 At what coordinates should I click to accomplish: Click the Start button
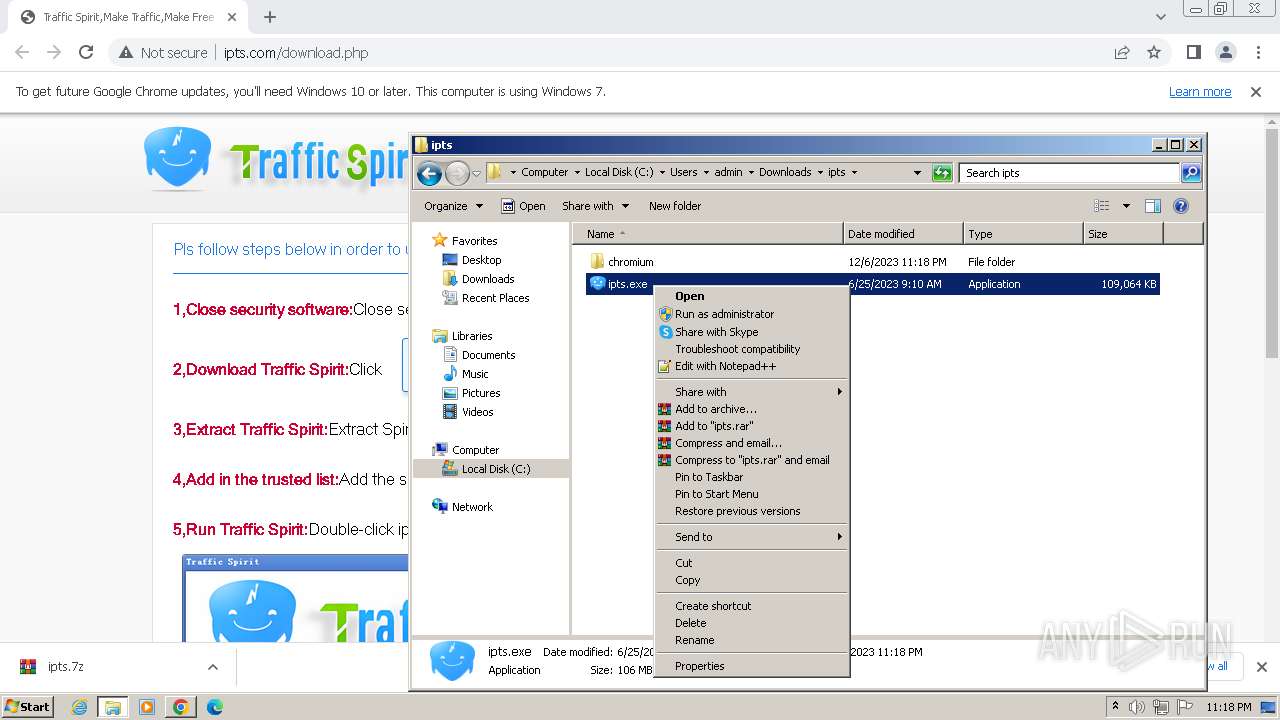tap(27, 707)
